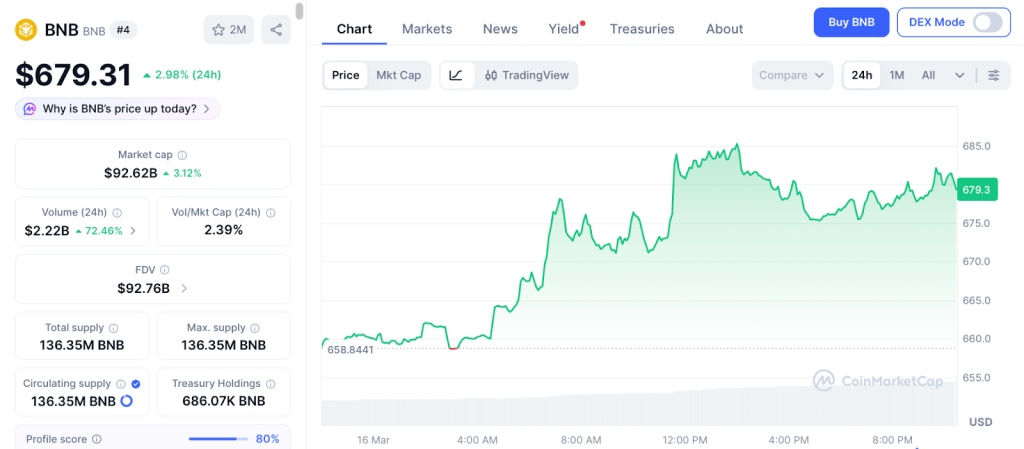This screenshot has height=449, width=1024.
Task: Switch to line chart view icon
Action: (x=456, y=75)
